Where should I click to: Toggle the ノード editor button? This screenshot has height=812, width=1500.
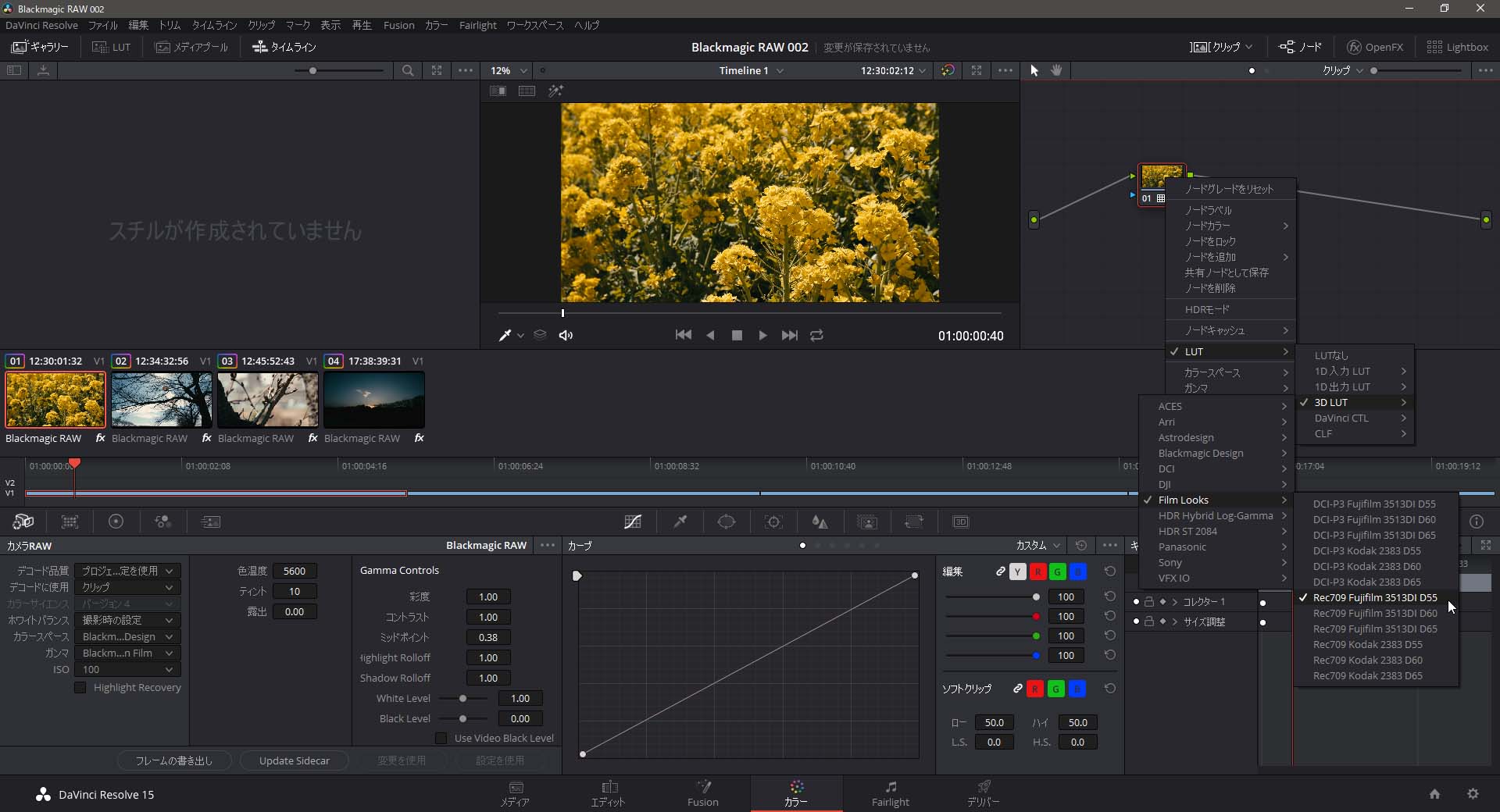pos(1300,47)
